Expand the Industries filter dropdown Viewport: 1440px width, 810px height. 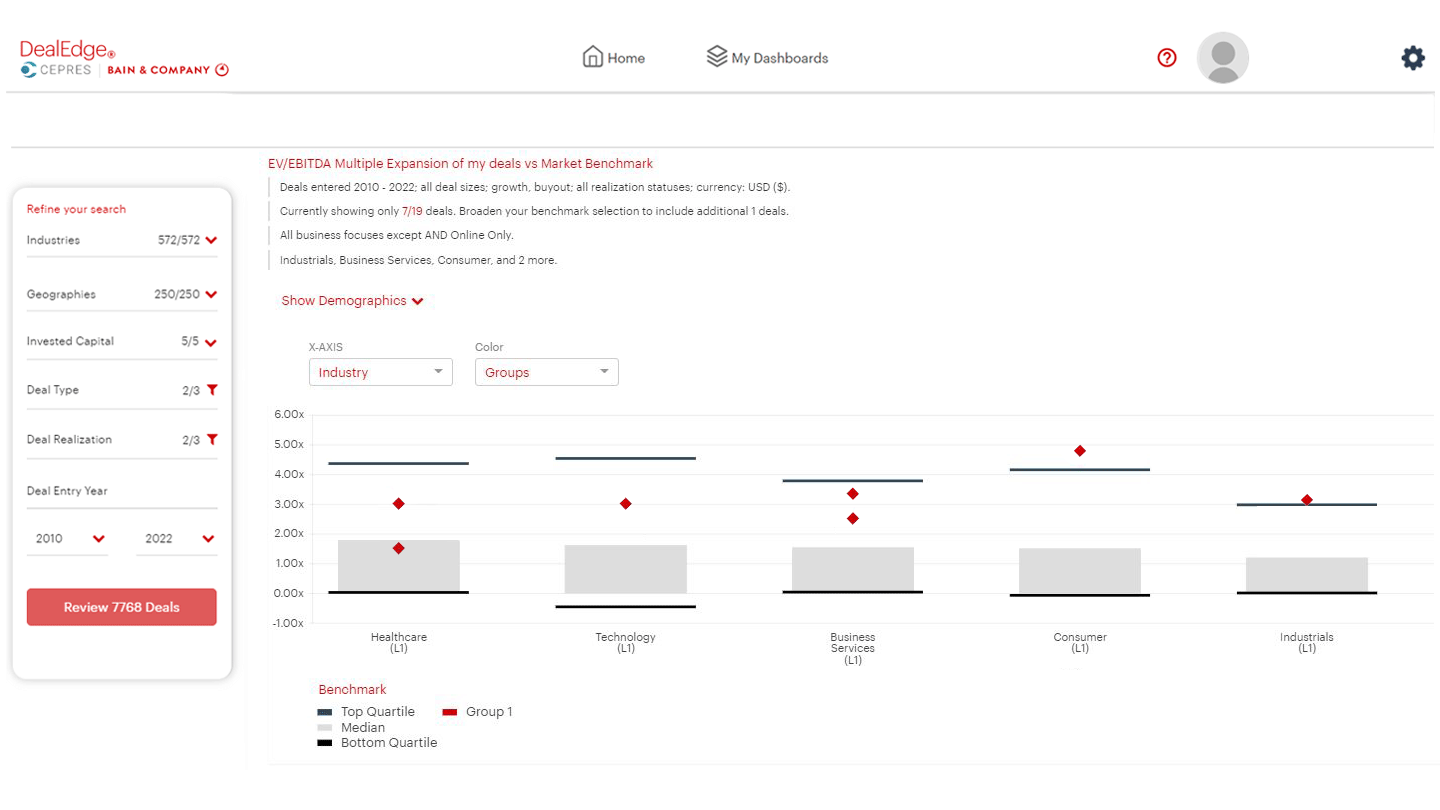[209, 239]
